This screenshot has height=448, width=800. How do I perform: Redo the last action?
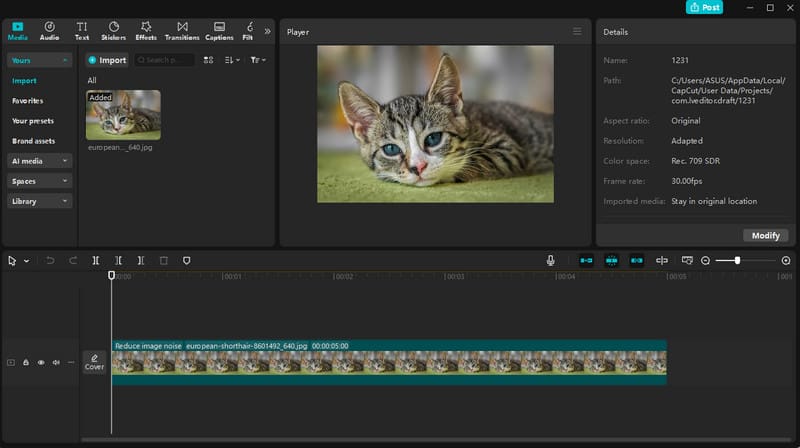(73, 261)
